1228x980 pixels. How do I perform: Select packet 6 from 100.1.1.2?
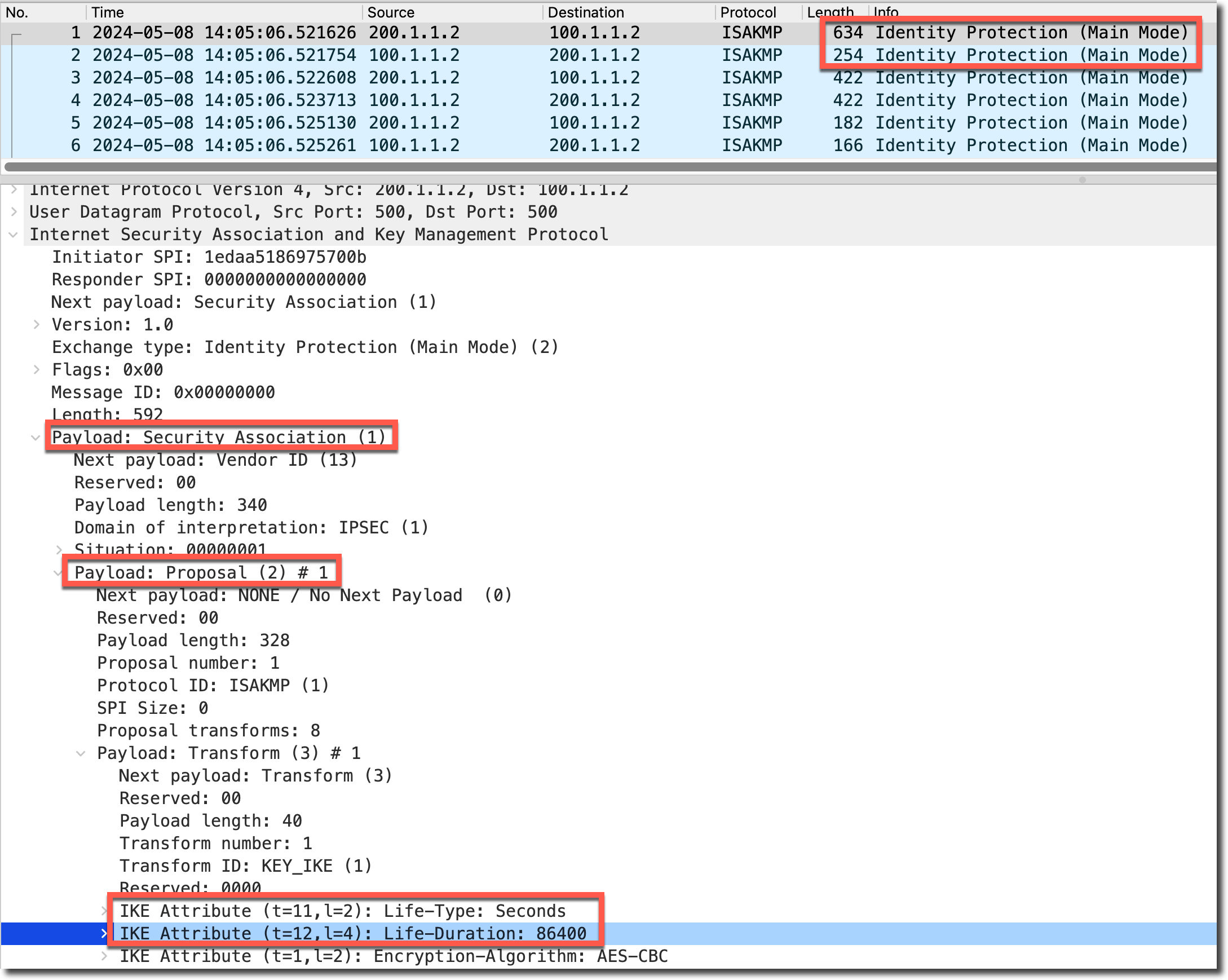(399, 145)
